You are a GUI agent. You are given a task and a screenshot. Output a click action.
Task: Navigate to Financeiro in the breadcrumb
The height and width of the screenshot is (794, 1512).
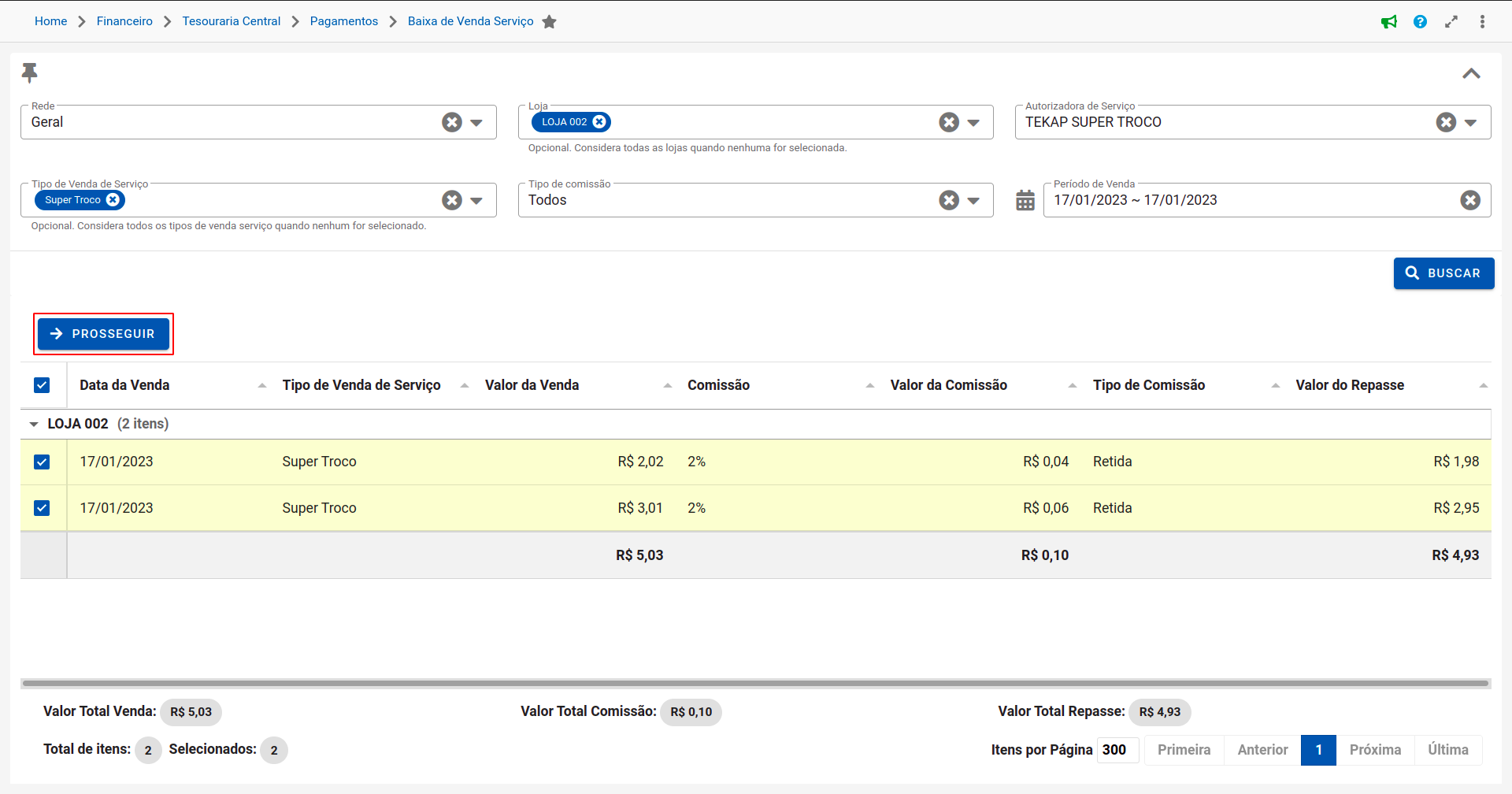tap(124, 21)
